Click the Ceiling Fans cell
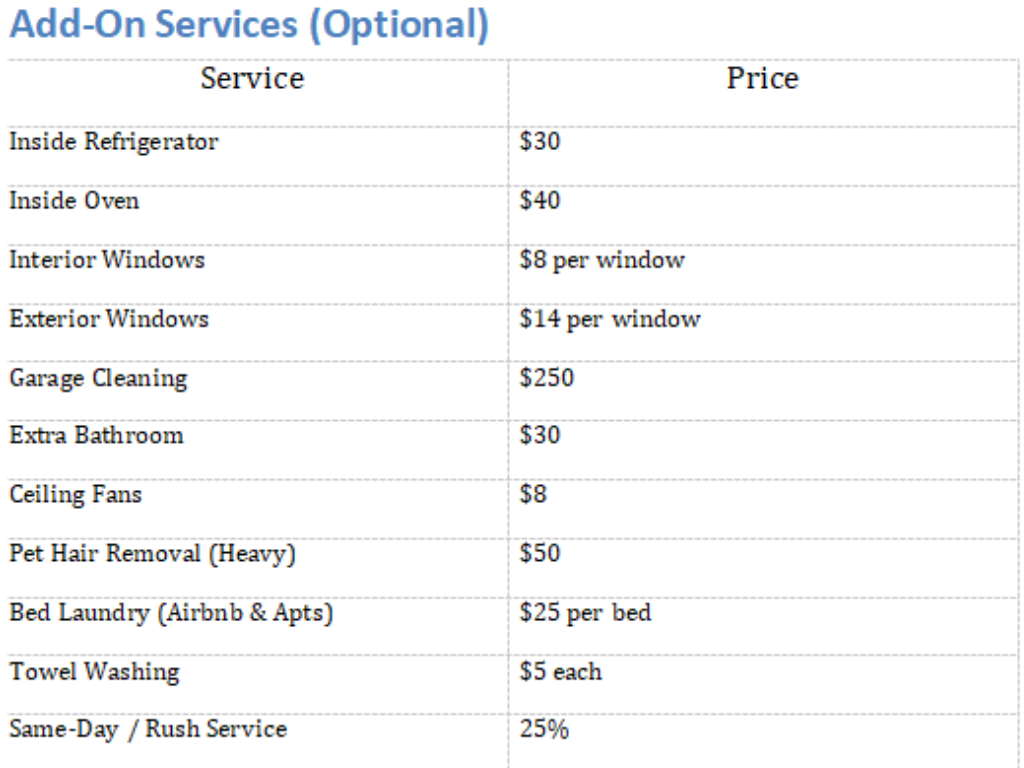 click(x=76, y=495)
